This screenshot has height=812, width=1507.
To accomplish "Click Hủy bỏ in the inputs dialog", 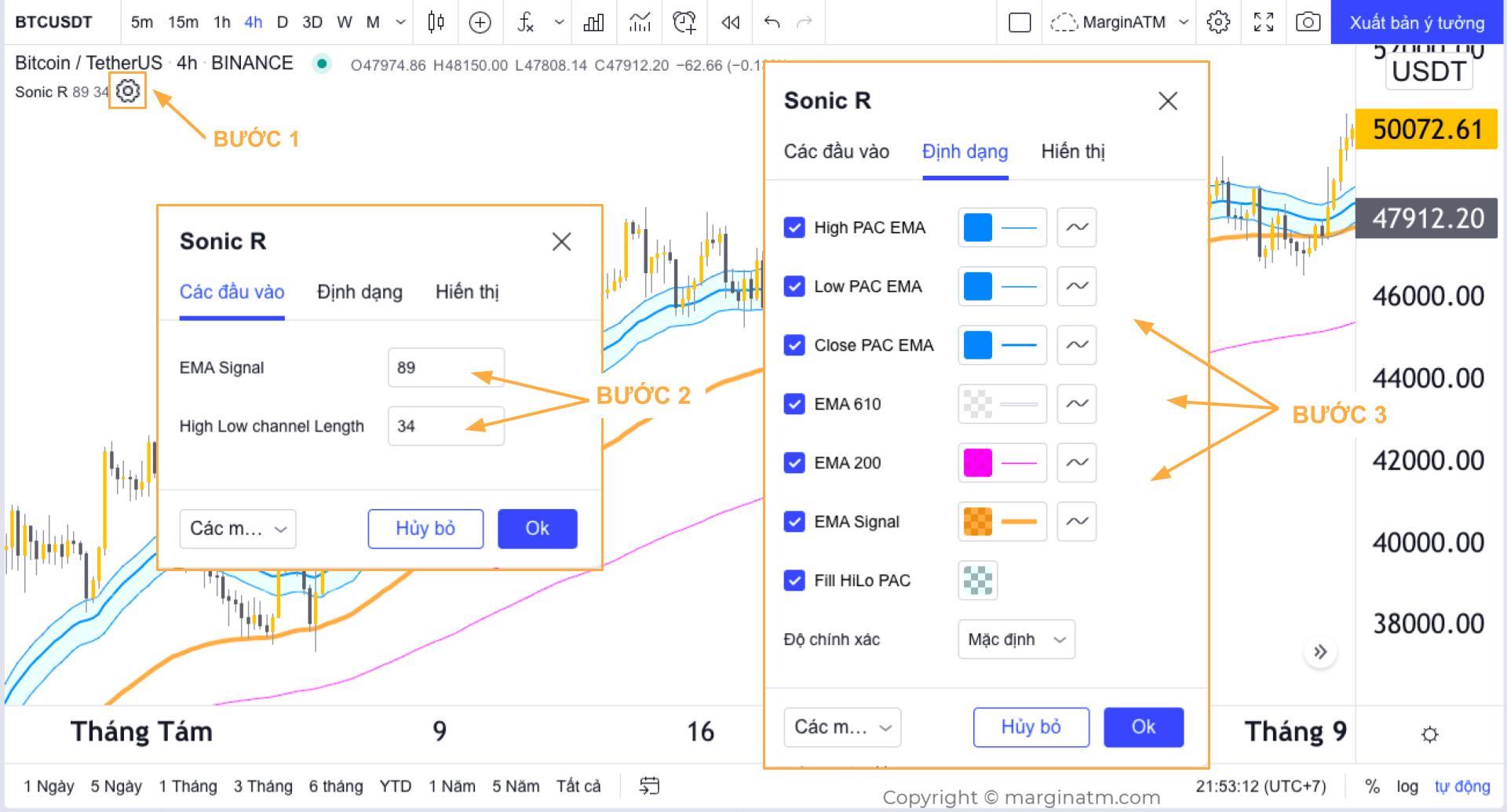I will (425, 529).
